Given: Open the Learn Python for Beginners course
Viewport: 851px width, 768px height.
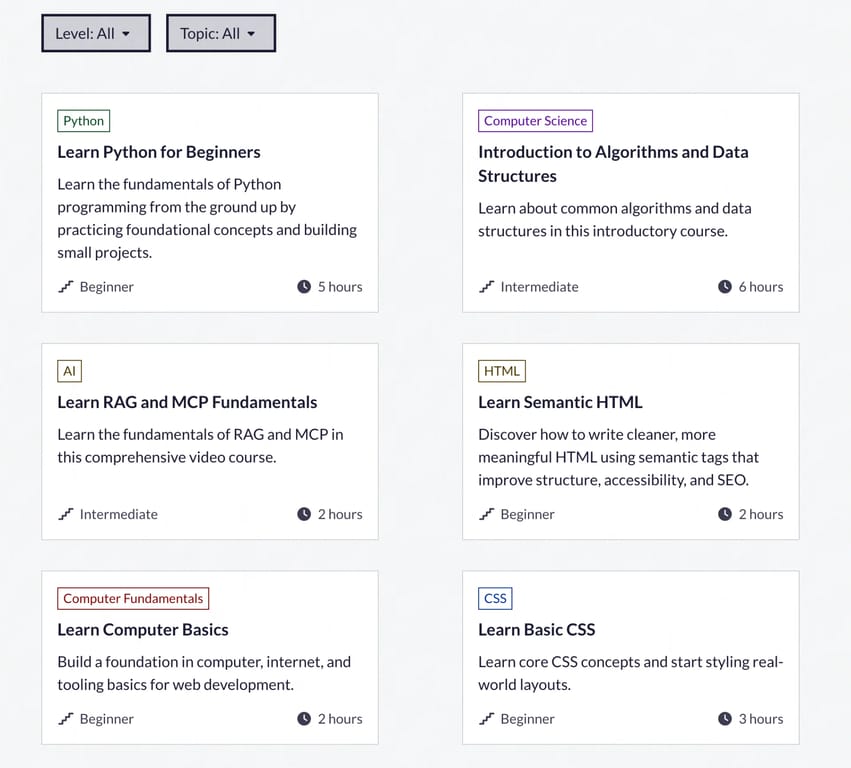Looking at the screenshot, I should coord(159,152).
